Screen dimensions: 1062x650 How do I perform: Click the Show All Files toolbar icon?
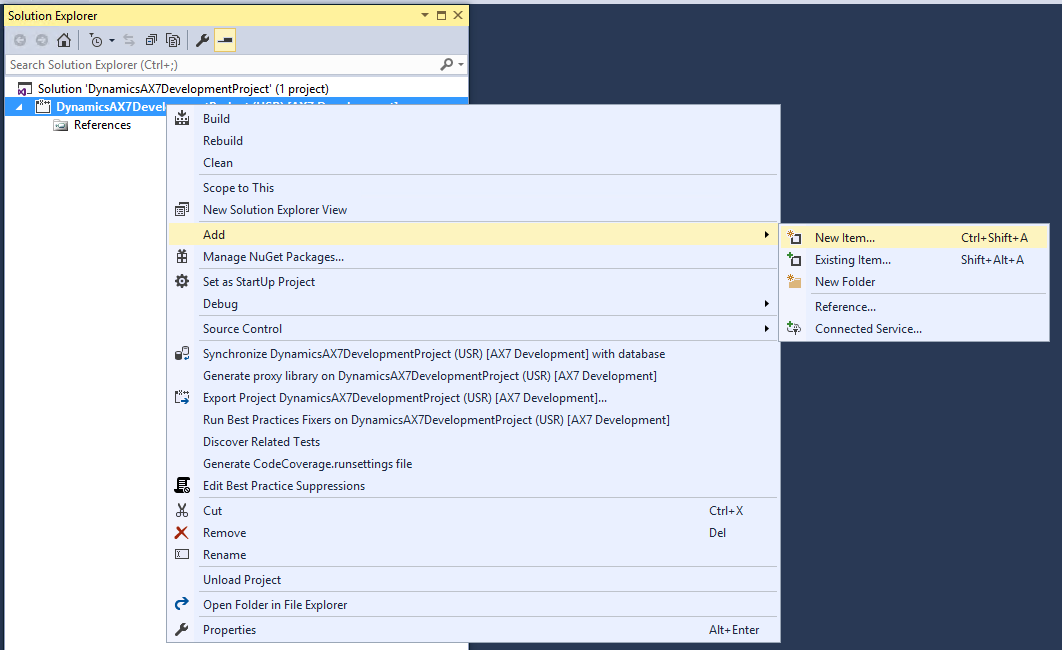173,41
